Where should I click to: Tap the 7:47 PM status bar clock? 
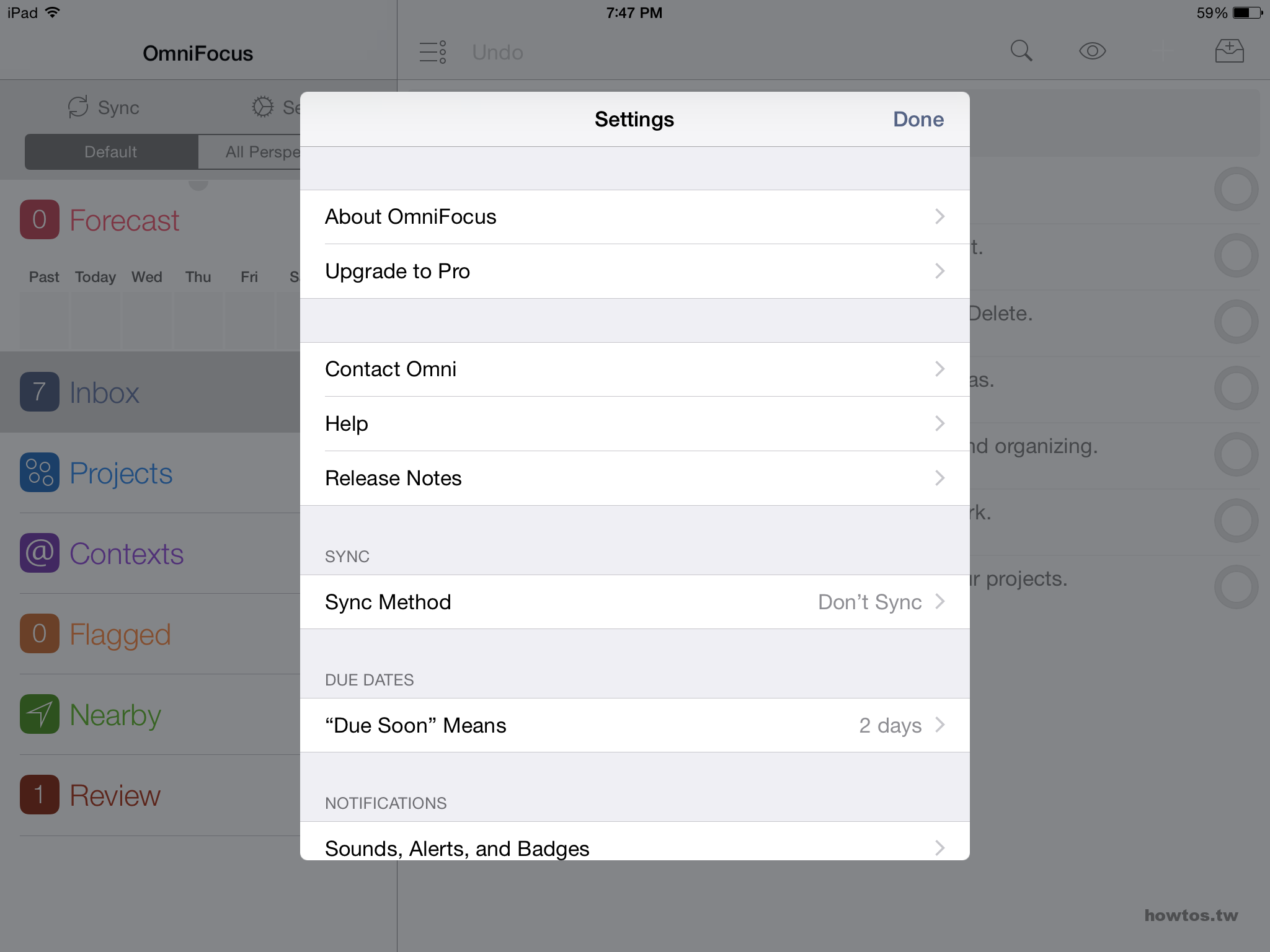click(634, 12)
